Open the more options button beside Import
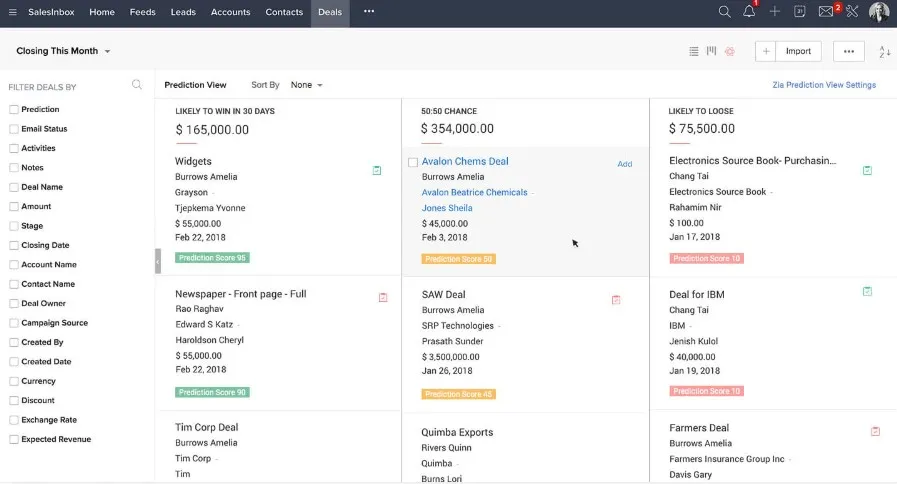 pos(848,51)
